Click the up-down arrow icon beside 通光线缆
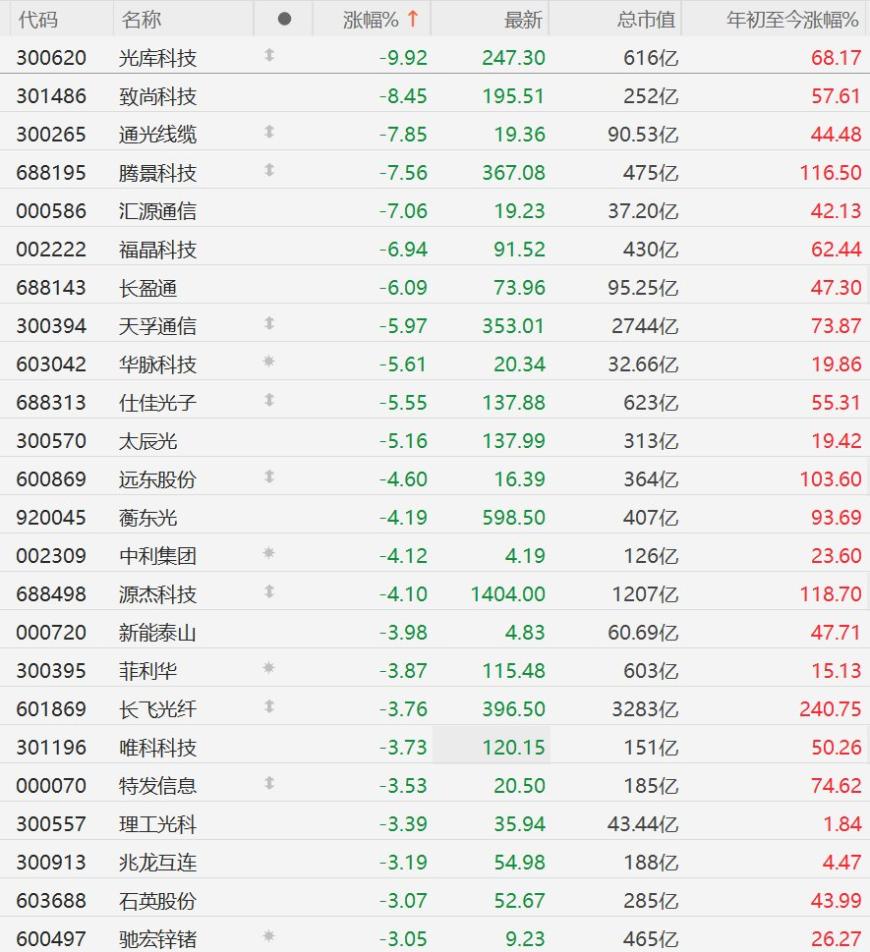870x952 pixels. 268,133
